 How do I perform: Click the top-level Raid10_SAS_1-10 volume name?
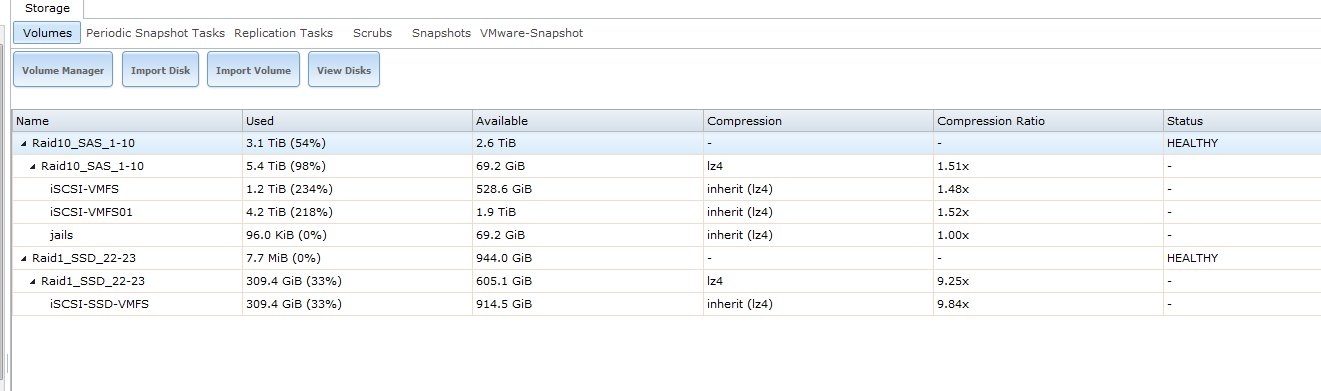(83, 144)
